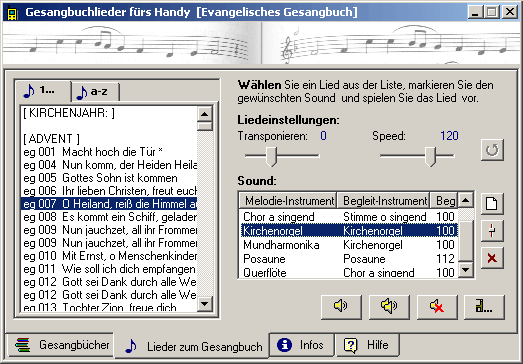The width and height of the screenshot is (523, 364).
Task: Select song 'eg 011 Wie soll ich dich empfangen'
Action: pyautogui.click(x=109, y=269)
